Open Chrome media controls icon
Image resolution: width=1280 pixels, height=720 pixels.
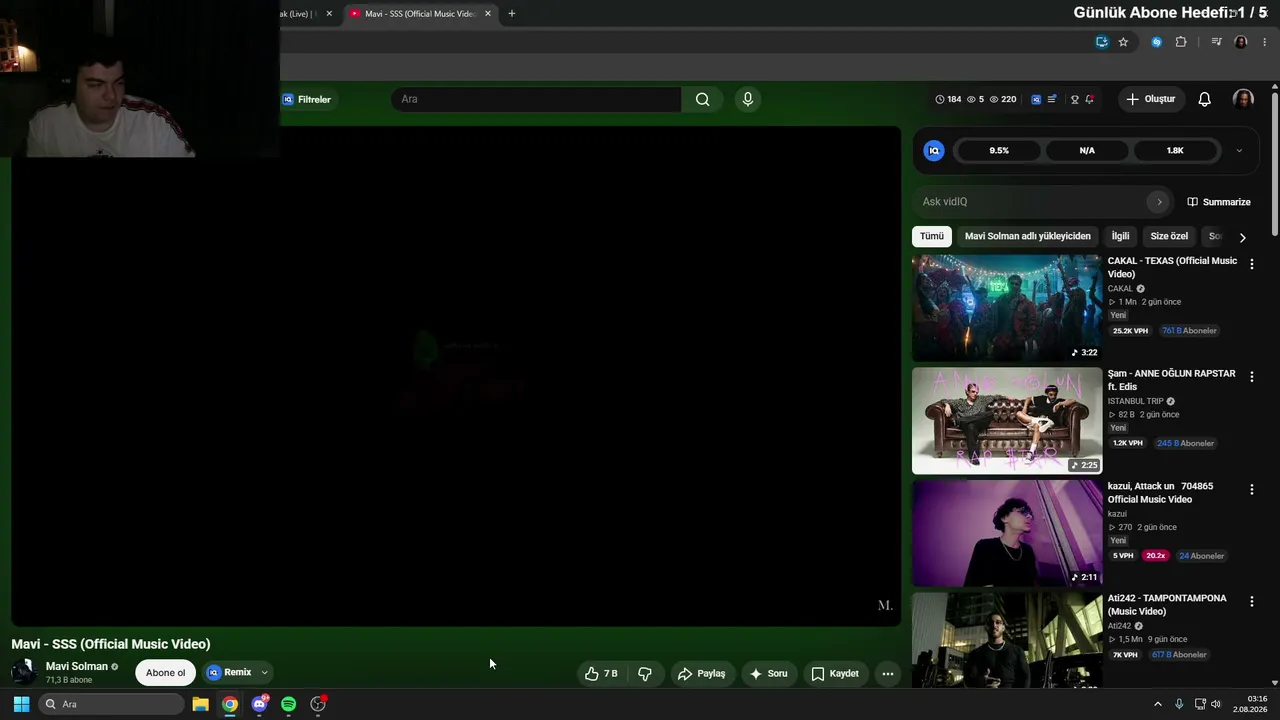[x=1216, y=42]
